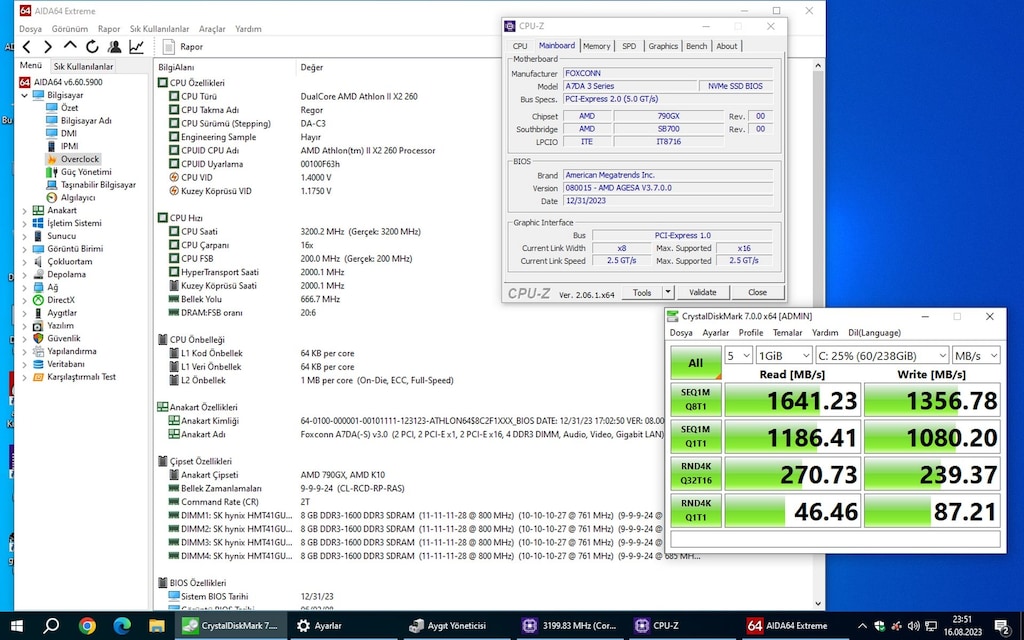The image size is (1024, 640).
Task: Select Taşınabilir Bilgisayar tree item
Action: [x=98, y=185]
